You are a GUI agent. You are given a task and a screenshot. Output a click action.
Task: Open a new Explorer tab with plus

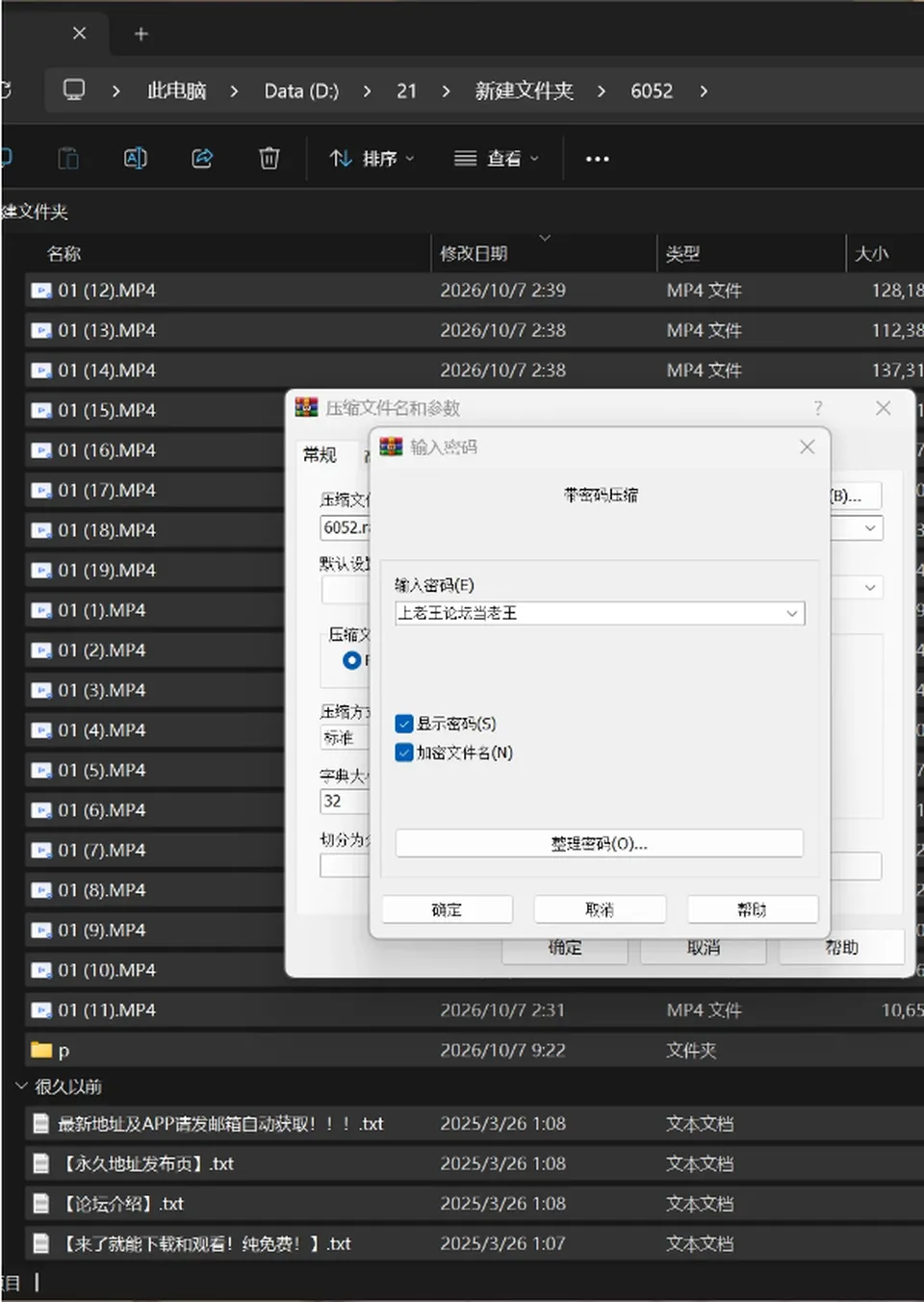click(x=141, y=35)
